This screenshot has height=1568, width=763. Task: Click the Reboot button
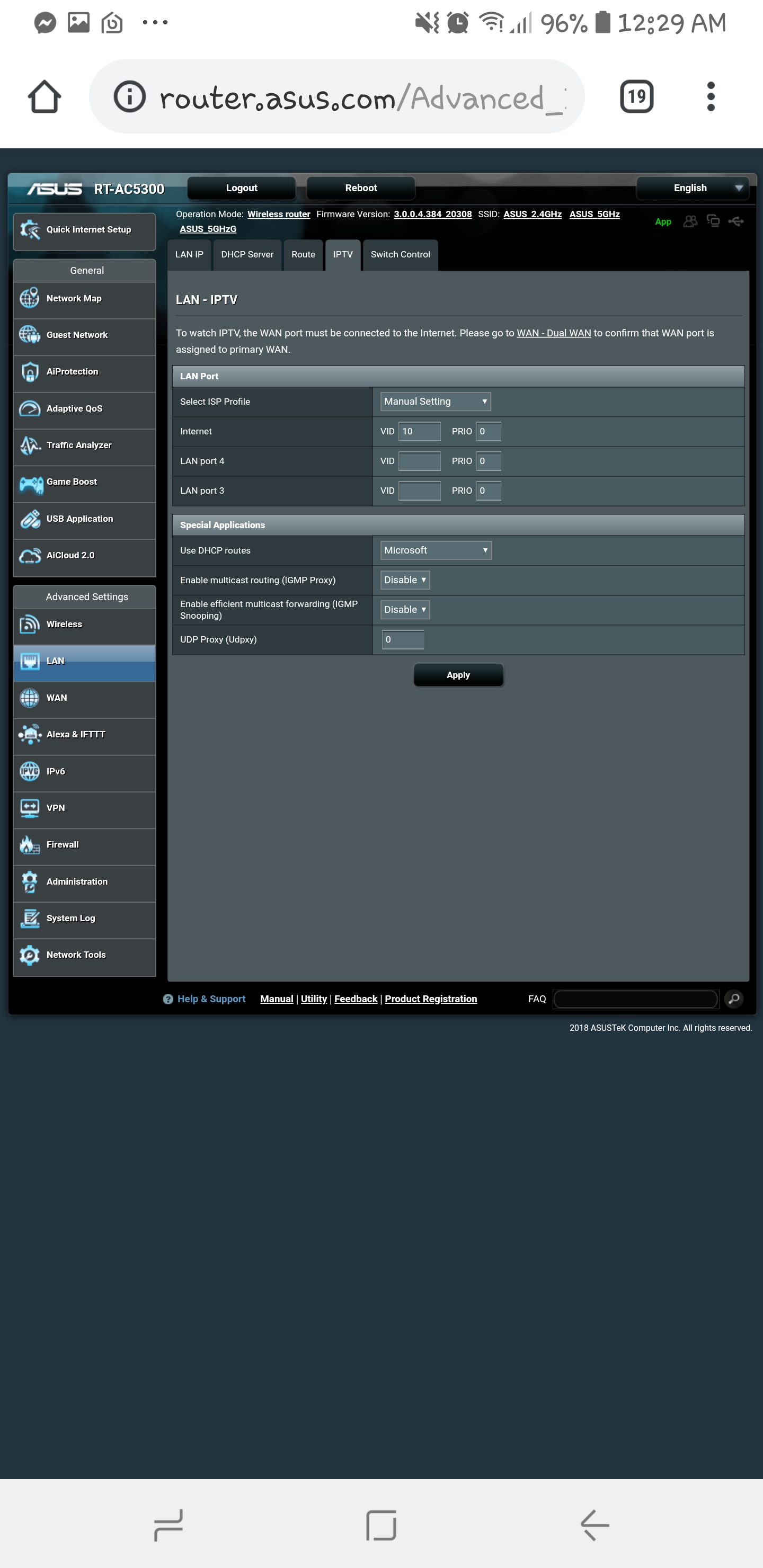(x=361, y=188)
